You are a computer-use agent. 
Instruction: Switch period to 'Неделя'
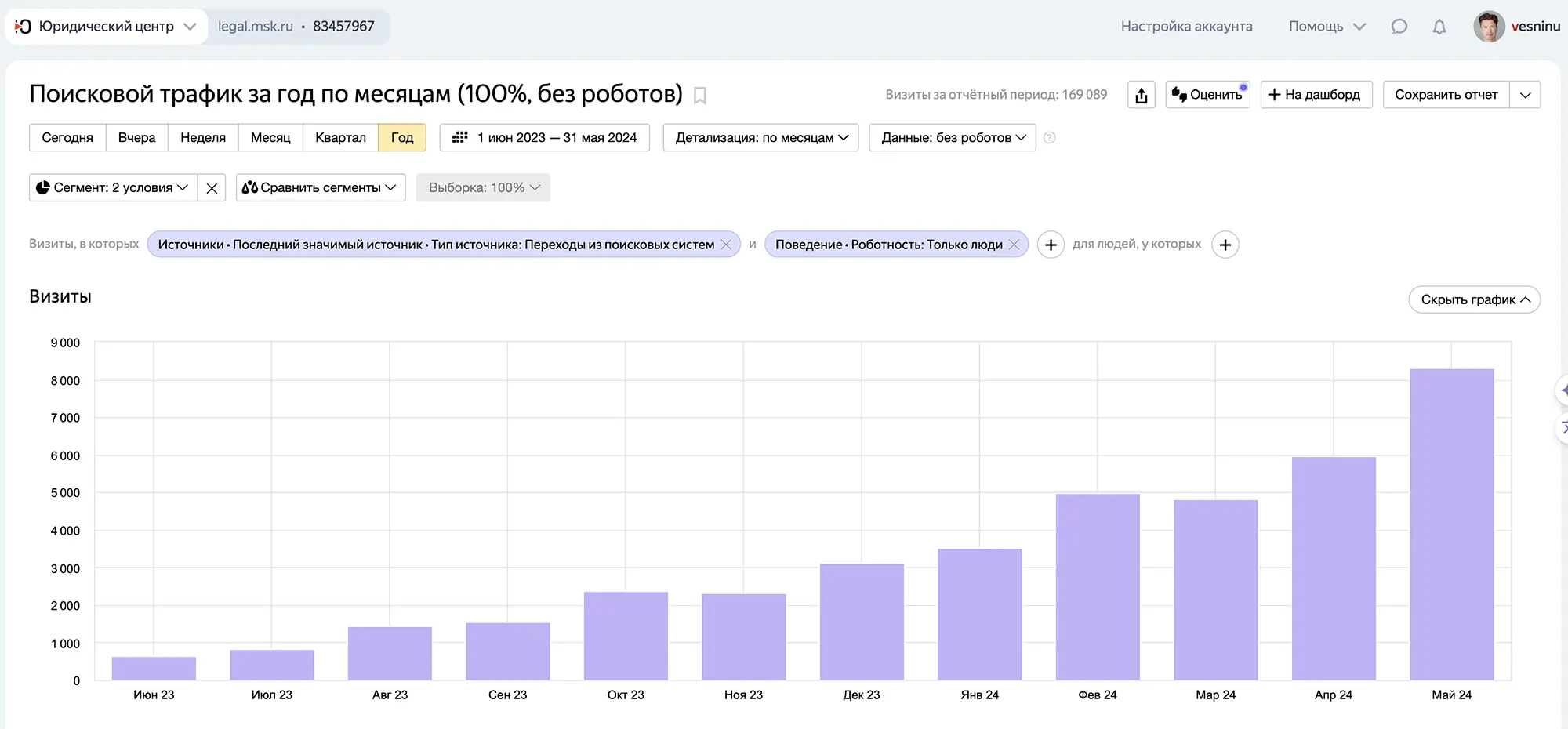(x=202, y=138)
